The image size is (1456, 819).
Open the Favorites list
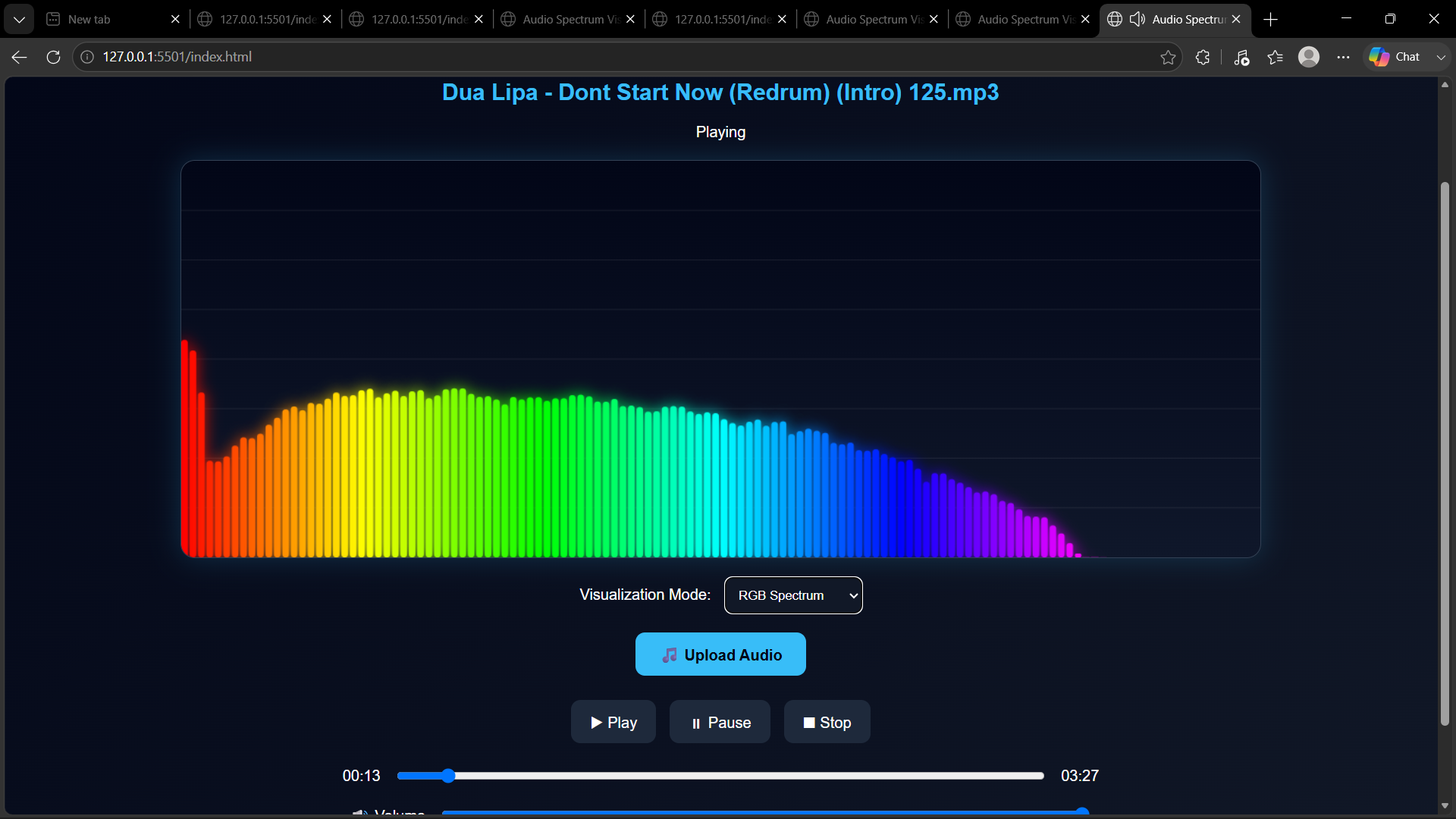(1276, 57)
